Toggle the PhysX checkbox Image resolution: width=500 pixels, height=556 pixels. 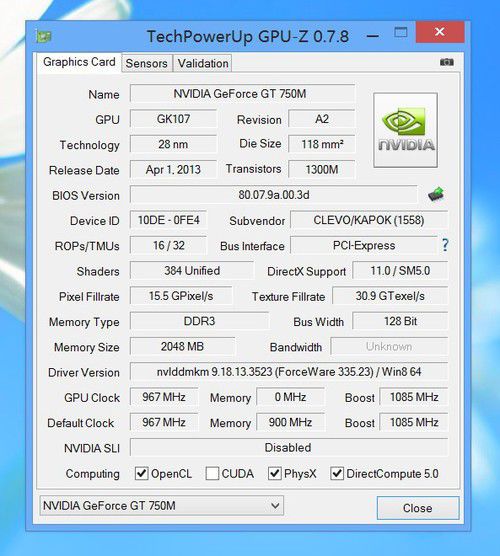pos(274,473)
